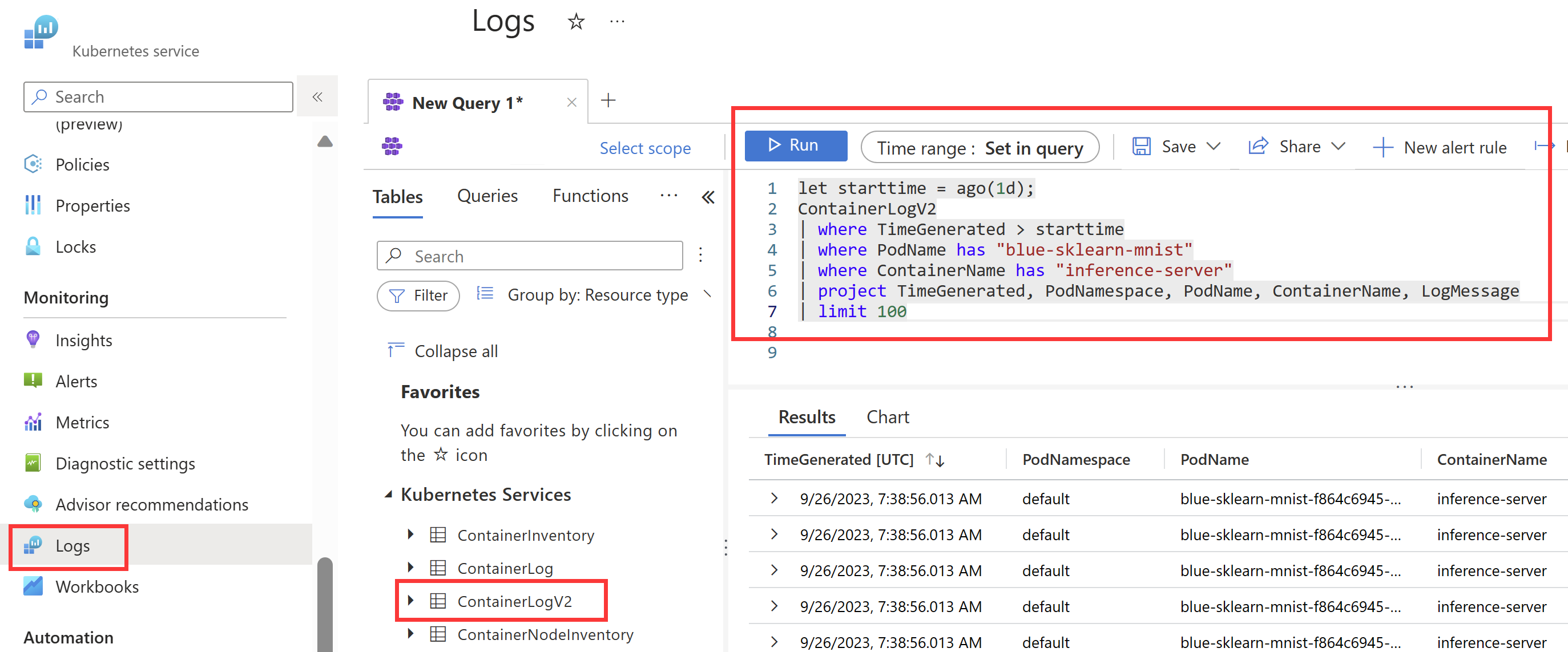
Task: Click the Select scope link
Action: point(644,148)
